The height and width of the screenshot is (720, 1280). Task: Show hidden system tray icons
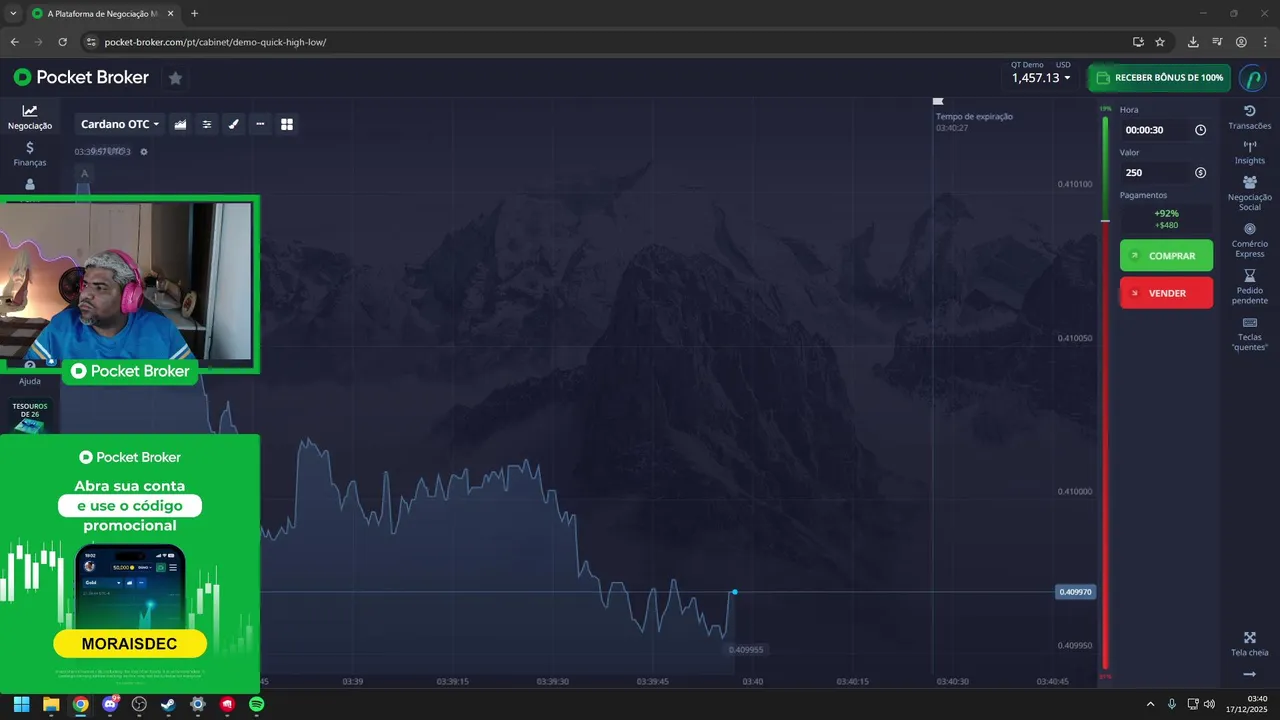point(1150,704)
